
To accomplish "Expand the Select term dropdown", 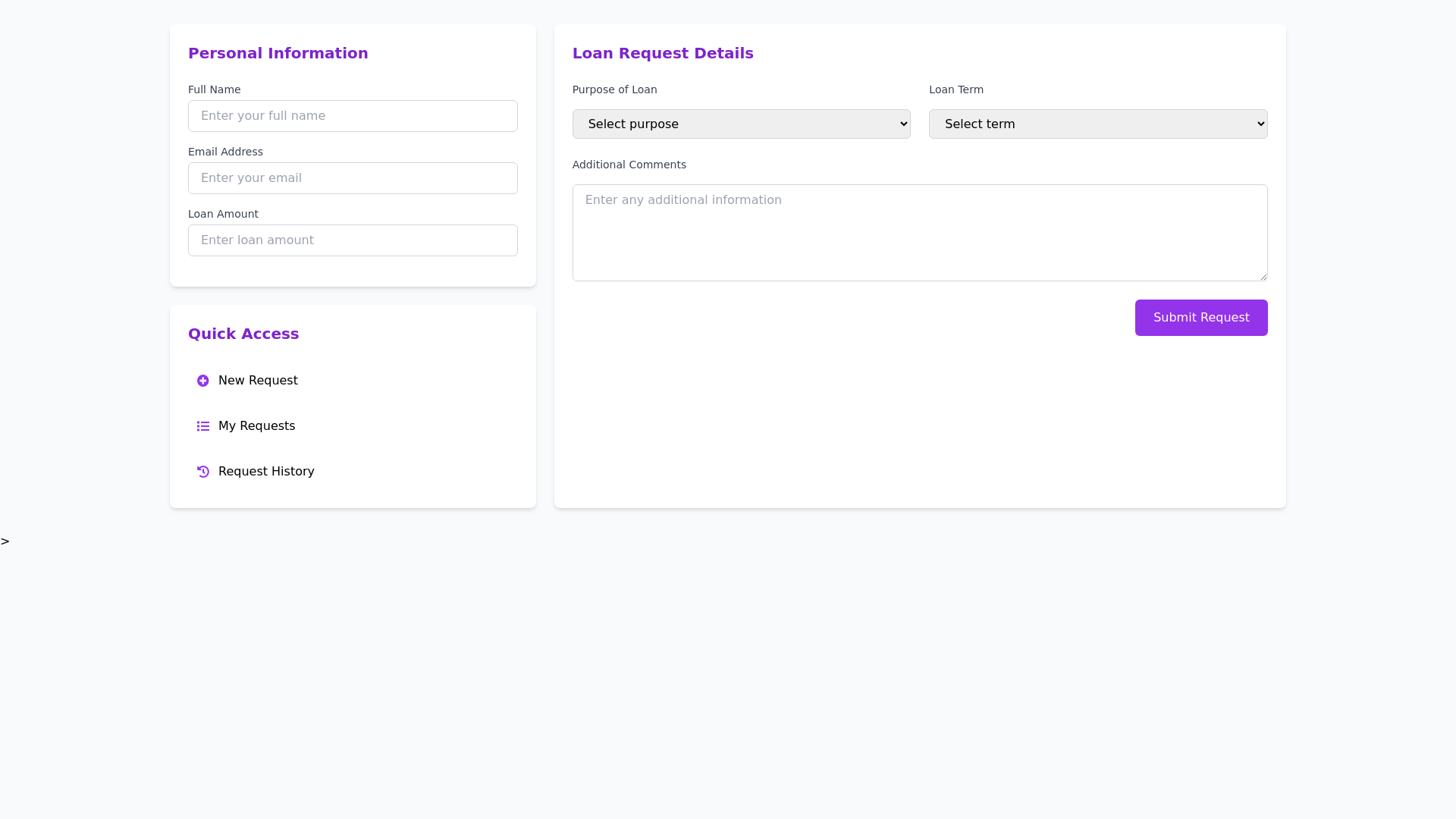I will point(1098,124).
